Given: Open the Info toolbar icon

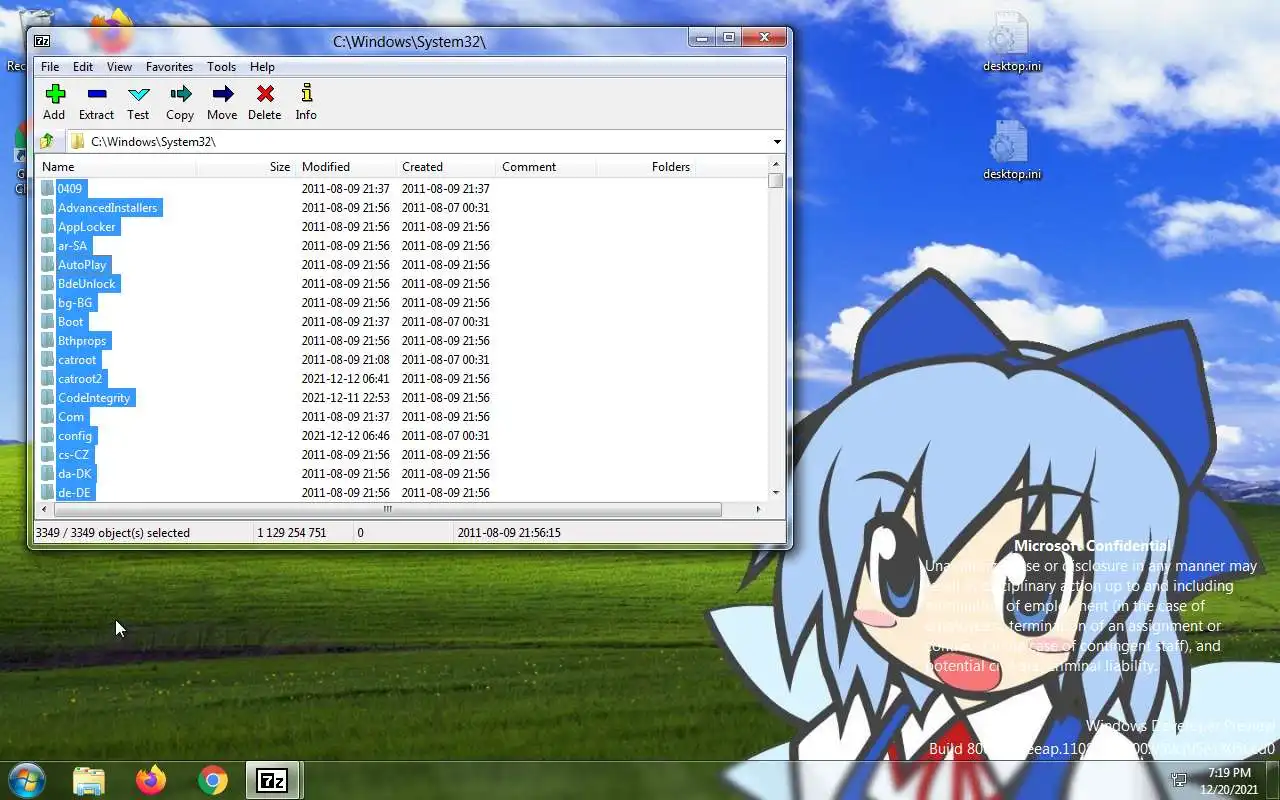Looking at the screenshot, I should (307, 93).
